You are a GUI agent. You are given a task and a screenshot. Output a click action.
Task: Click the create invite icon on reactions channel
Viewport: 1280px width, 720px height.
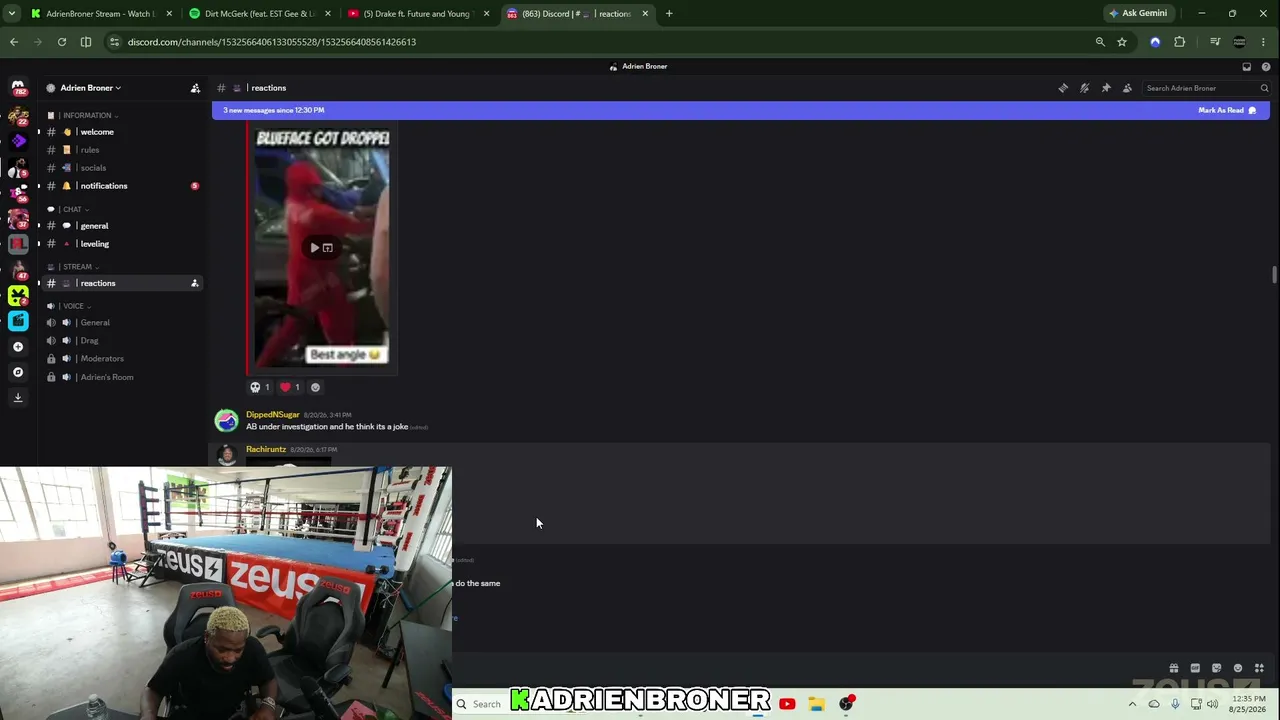[x=195, y=283]
